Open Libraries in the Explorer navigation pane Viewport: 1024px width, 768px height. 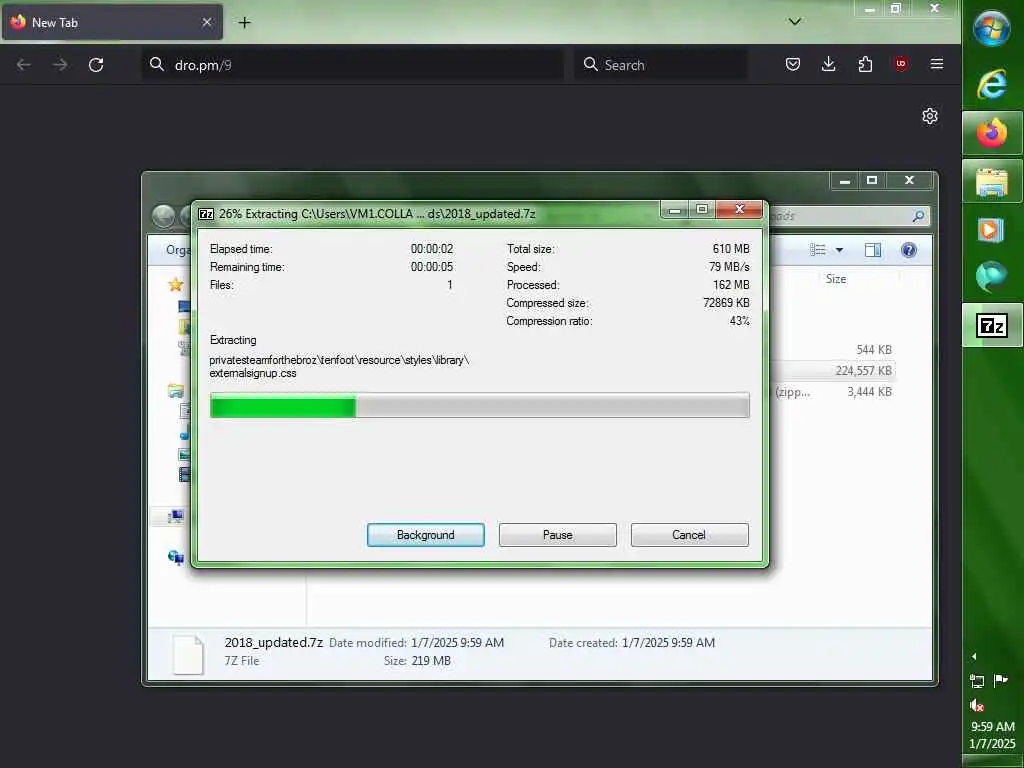tap(176, 391)
